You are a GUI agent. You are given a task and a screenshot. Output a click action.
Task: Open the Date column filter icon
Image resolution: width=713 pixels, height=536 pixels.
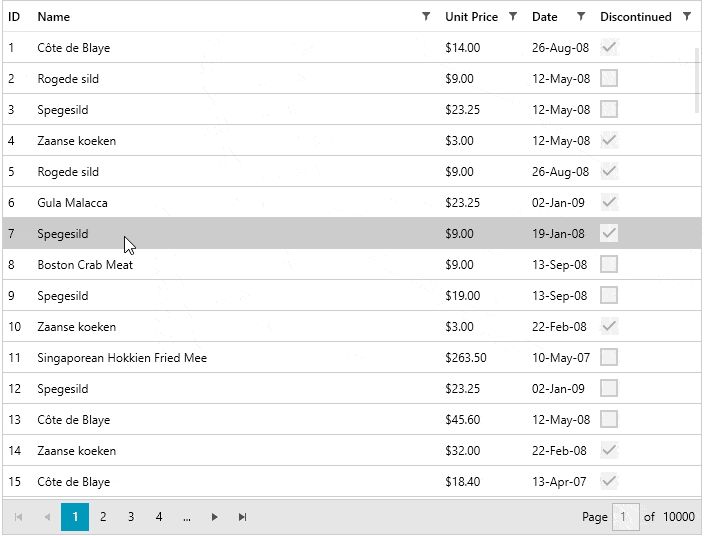click(x=581, y=17)
